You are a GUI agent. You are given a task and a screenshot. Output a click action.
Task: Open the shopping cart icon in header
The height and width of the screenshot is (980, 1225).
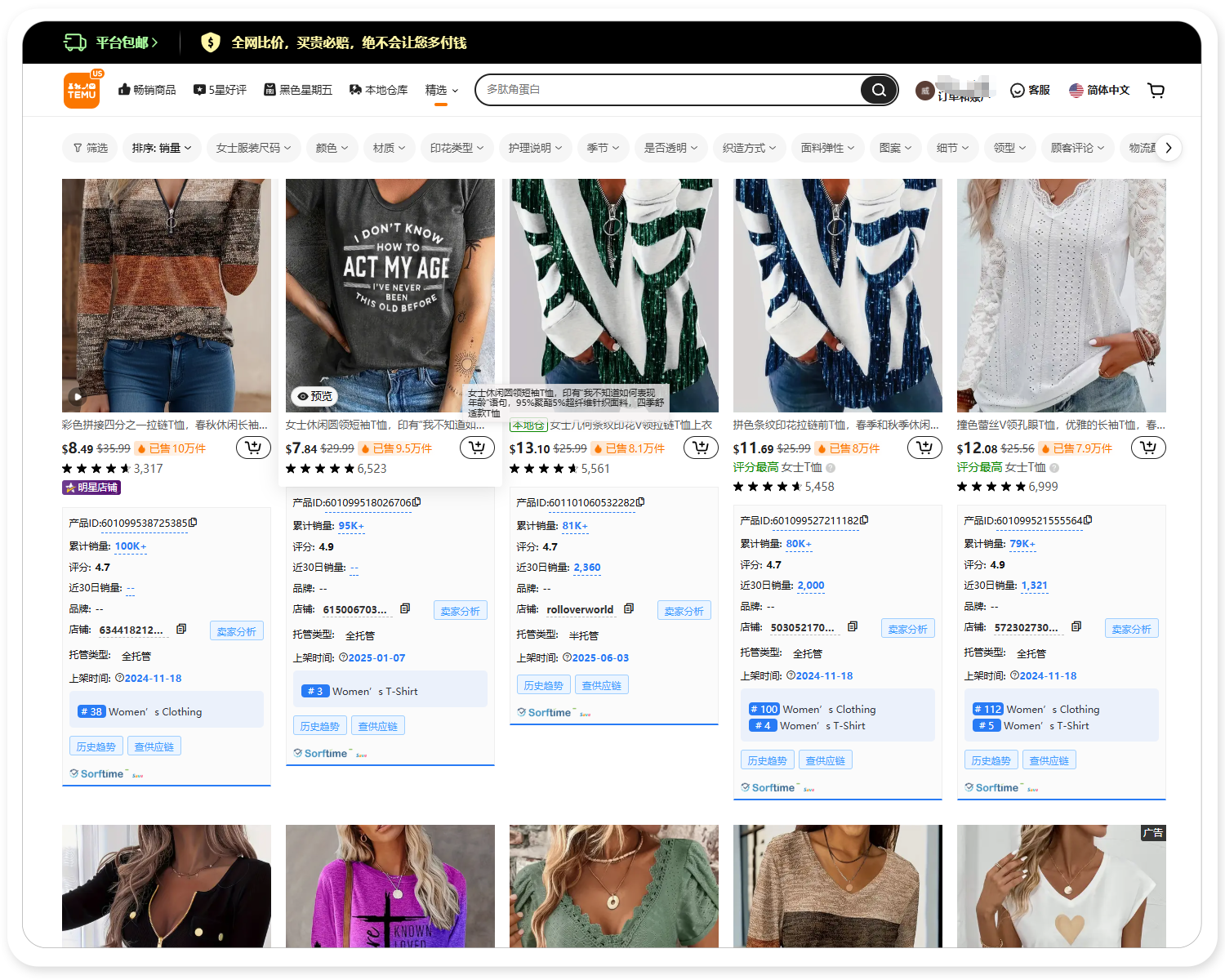tap(1156, 90)
